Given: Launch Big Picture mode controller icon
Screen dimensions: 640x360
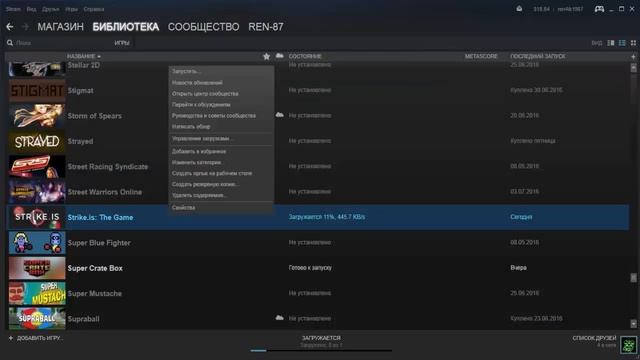Looking at the screenshot, I should tap(599, 9).
